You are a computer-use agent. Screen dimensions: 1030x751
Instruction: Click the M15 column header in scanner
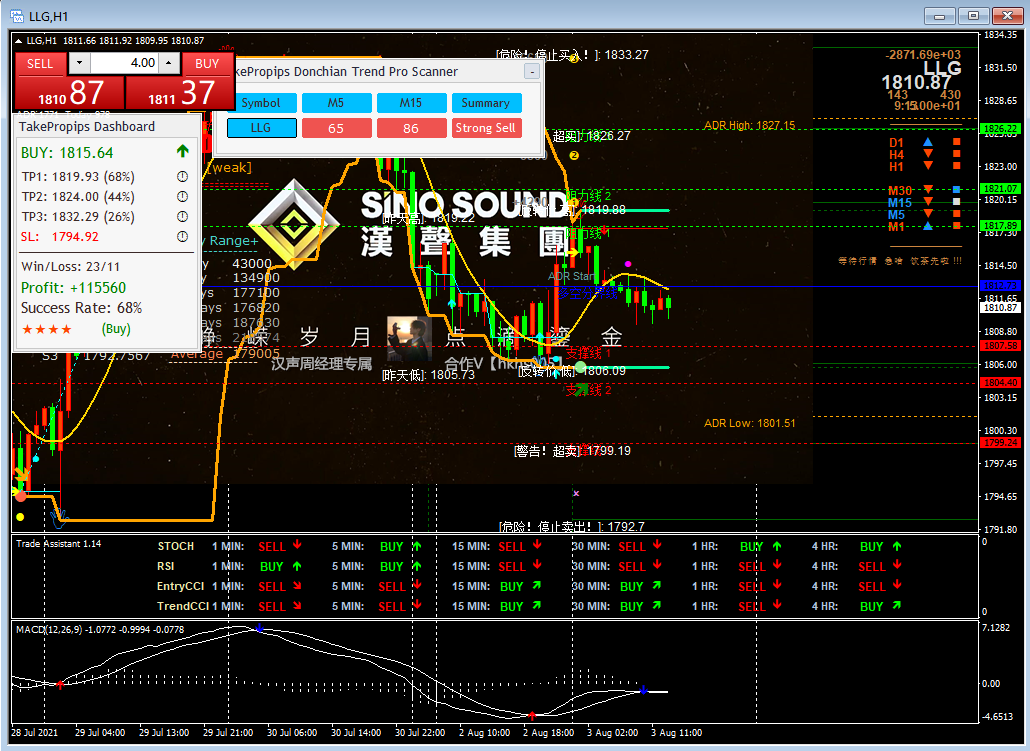[x=411, y=103]
